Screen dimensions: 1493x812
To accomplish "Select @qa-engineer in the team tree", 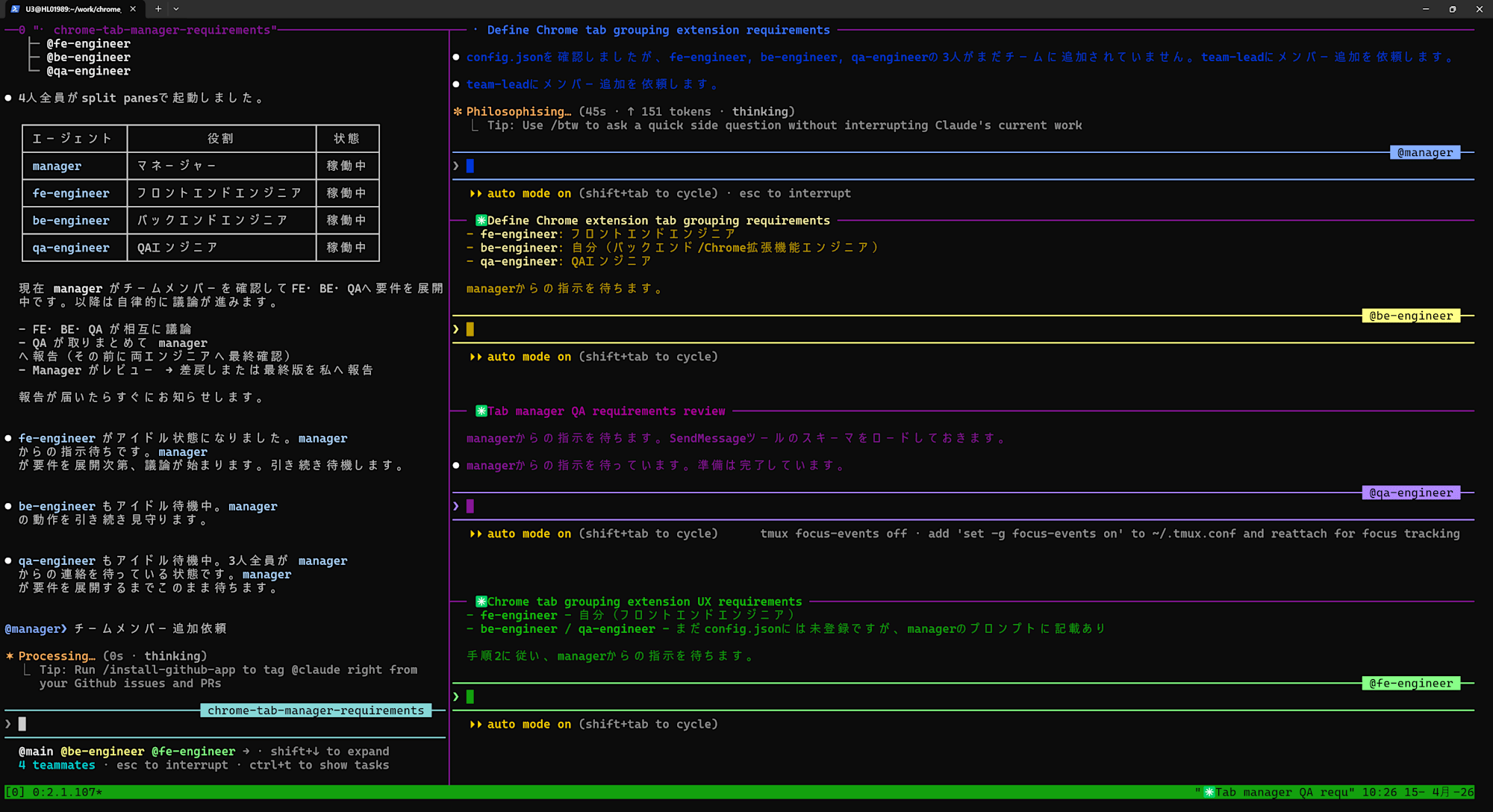I will (88, 71).
